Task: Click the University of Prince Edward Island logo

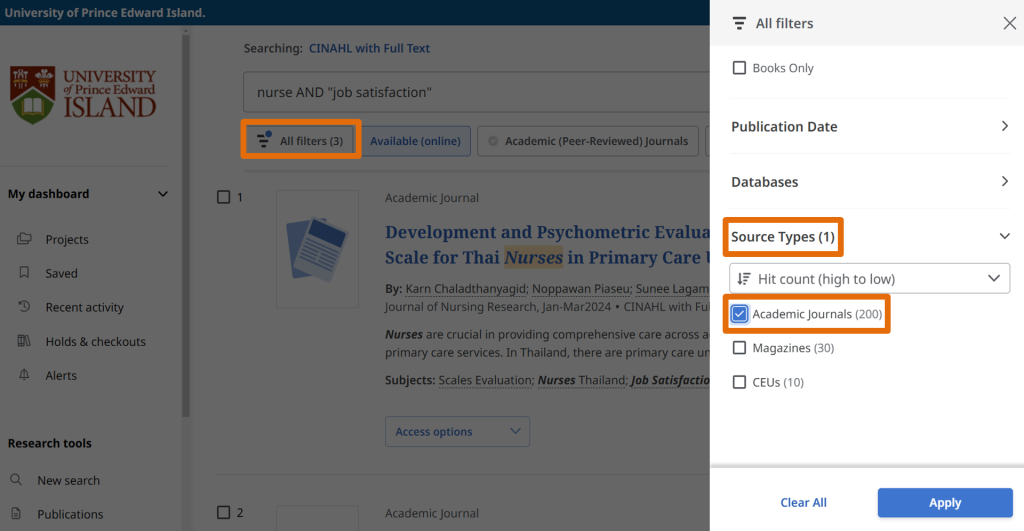Action: pos(83,94)
